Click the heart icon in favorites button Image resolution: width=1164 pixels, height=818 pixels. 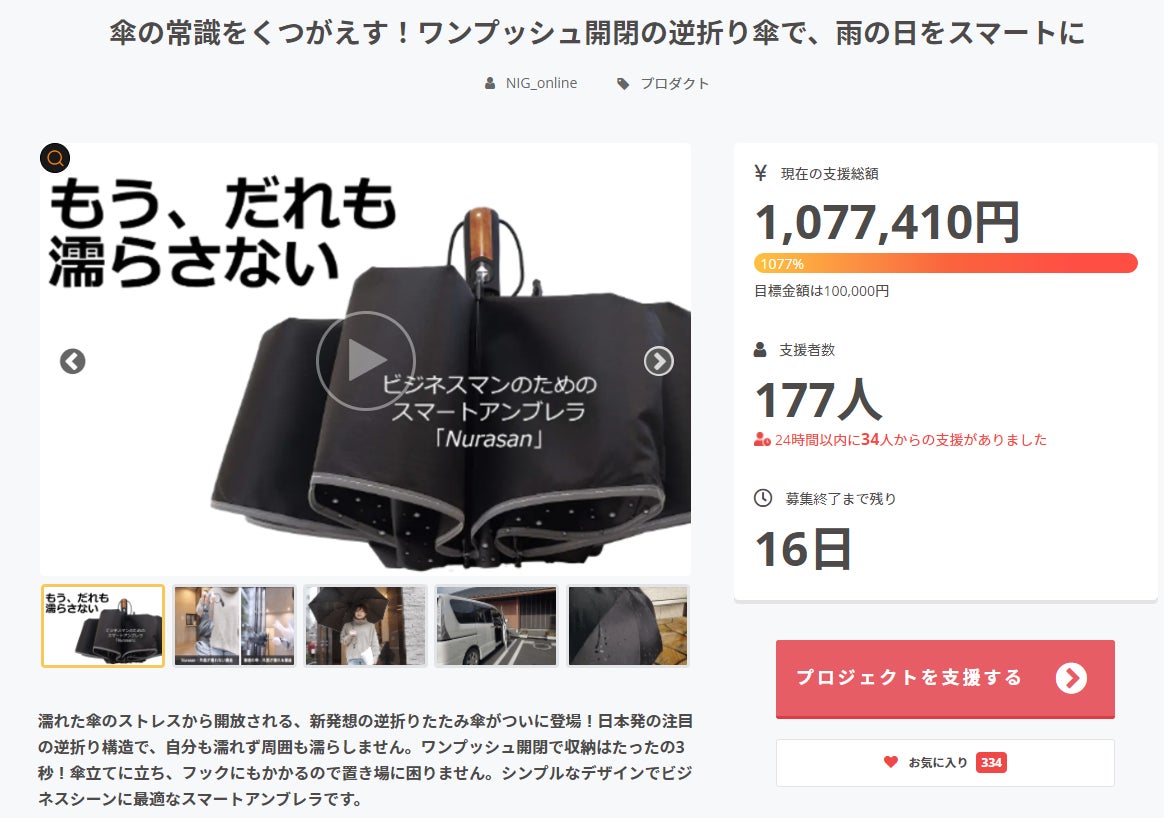click(x=891, y=762)
